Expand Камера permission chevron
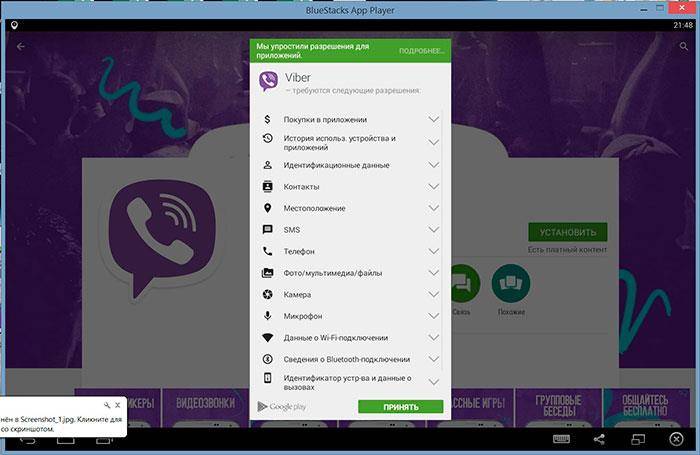The width and height of the screenshot is (700, 455). coord(433,294)
